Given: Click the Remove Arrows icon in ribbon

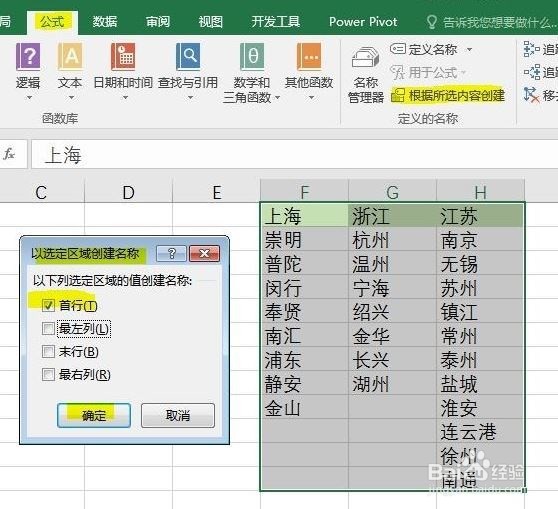Looking at the screenshot, I should 532,95.
